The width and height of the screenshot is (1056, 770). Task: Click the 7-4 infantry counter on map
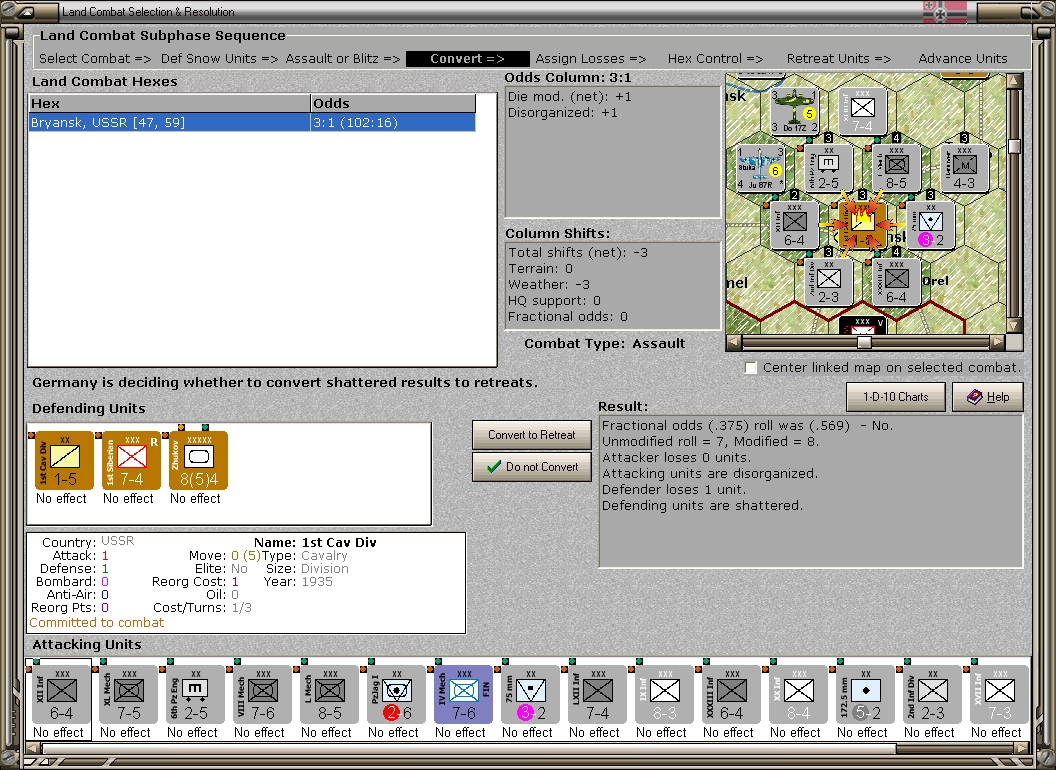point(863,110)
